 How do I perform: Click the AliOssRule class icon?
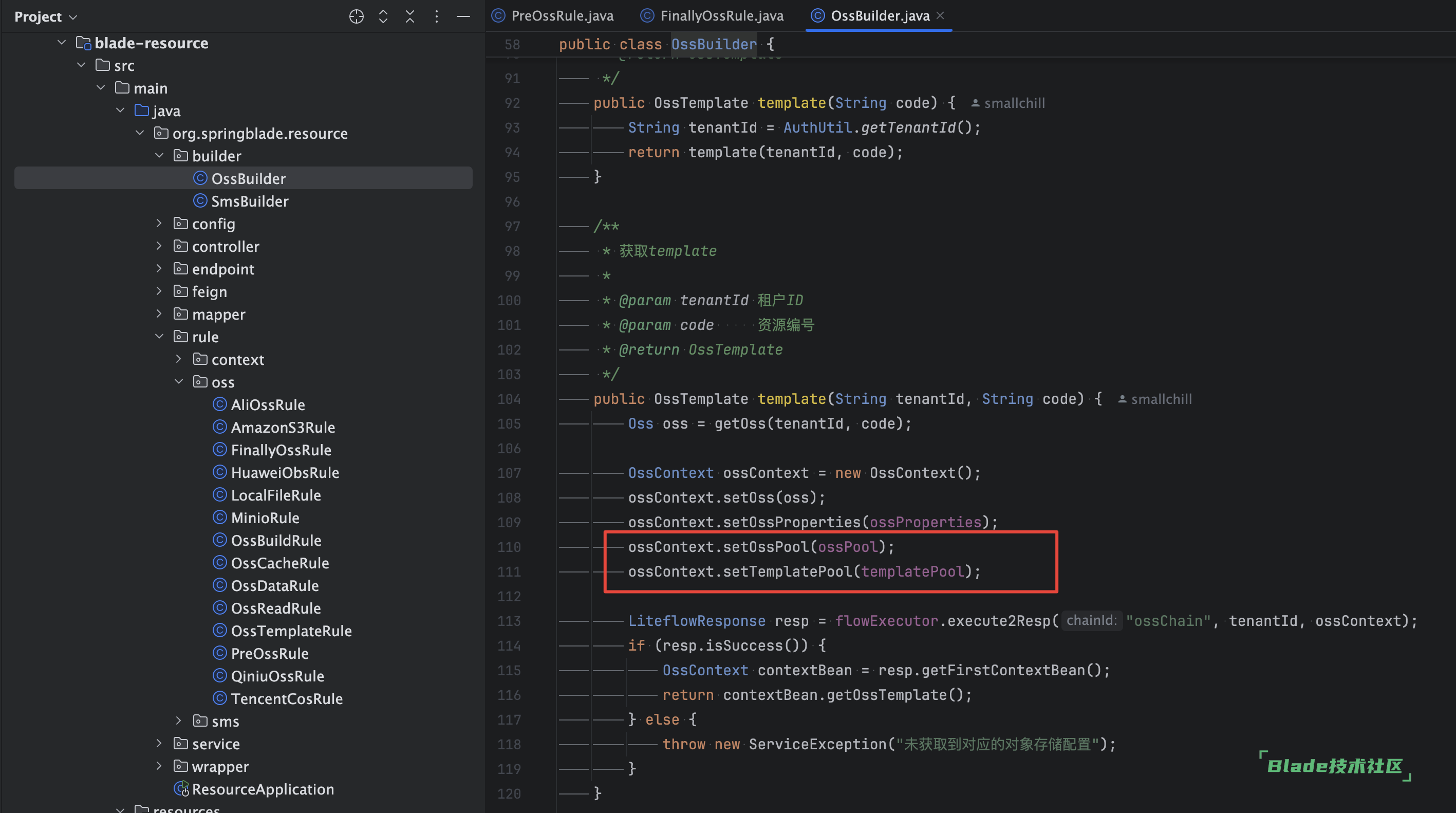coord(219,404)
